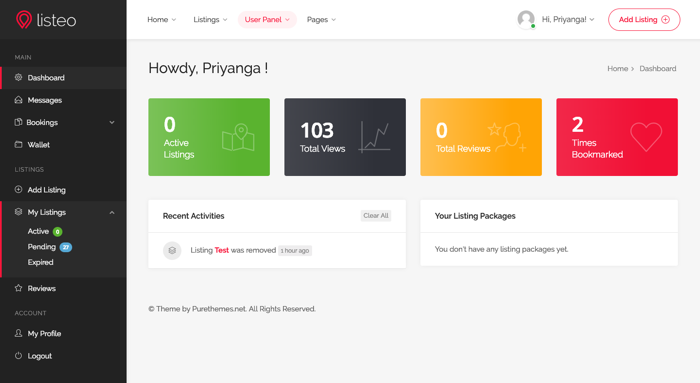
Task: Open the Pages navigation menu
Action: click(x=321, y=20)
